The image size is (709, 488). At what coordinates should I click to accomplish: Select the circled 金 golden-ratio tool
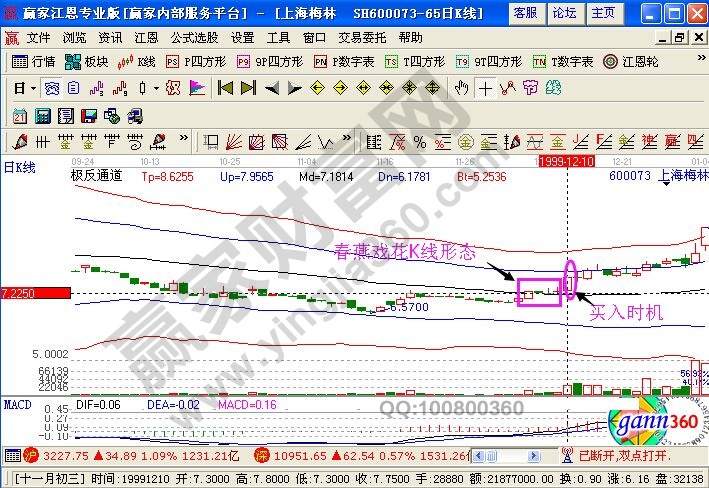(466, 142)
